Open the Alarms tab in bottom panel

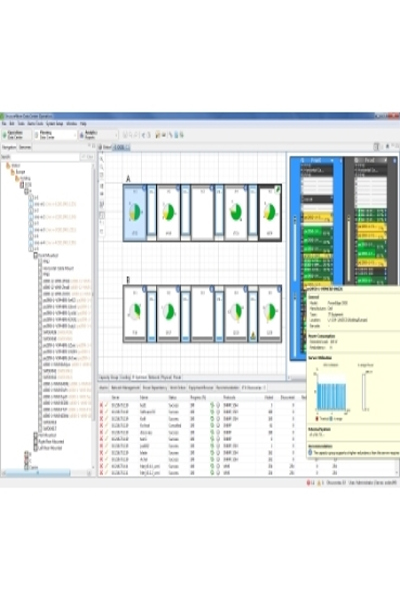(104, 388)
